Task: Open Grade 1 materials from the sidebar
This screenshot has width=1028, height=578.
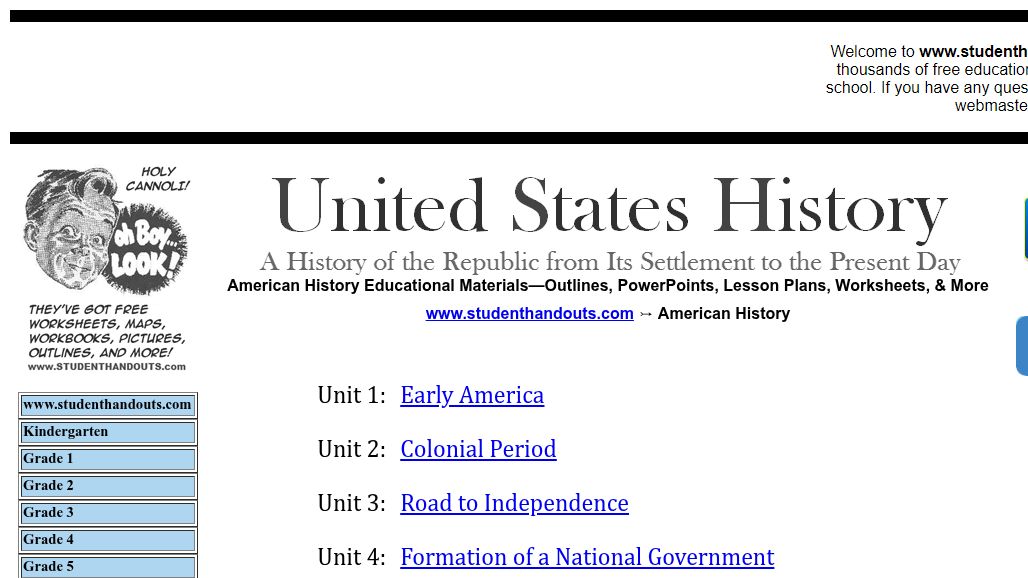Action: pos(107,458)
